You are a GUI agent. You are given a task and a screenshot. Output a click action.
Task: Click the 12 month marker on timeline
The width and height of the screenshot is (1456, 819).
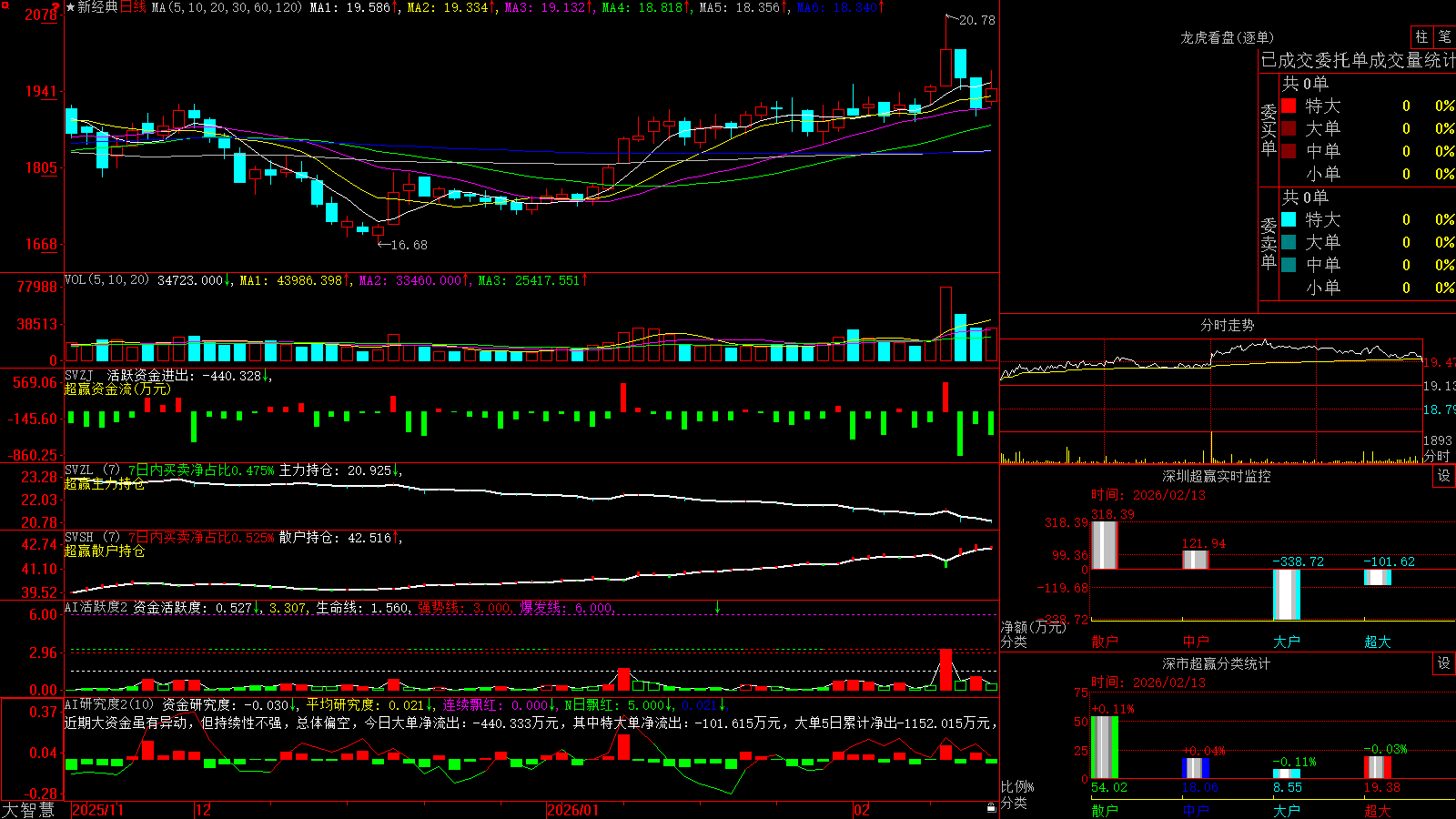pyautogui.click(x=203, y=810)
